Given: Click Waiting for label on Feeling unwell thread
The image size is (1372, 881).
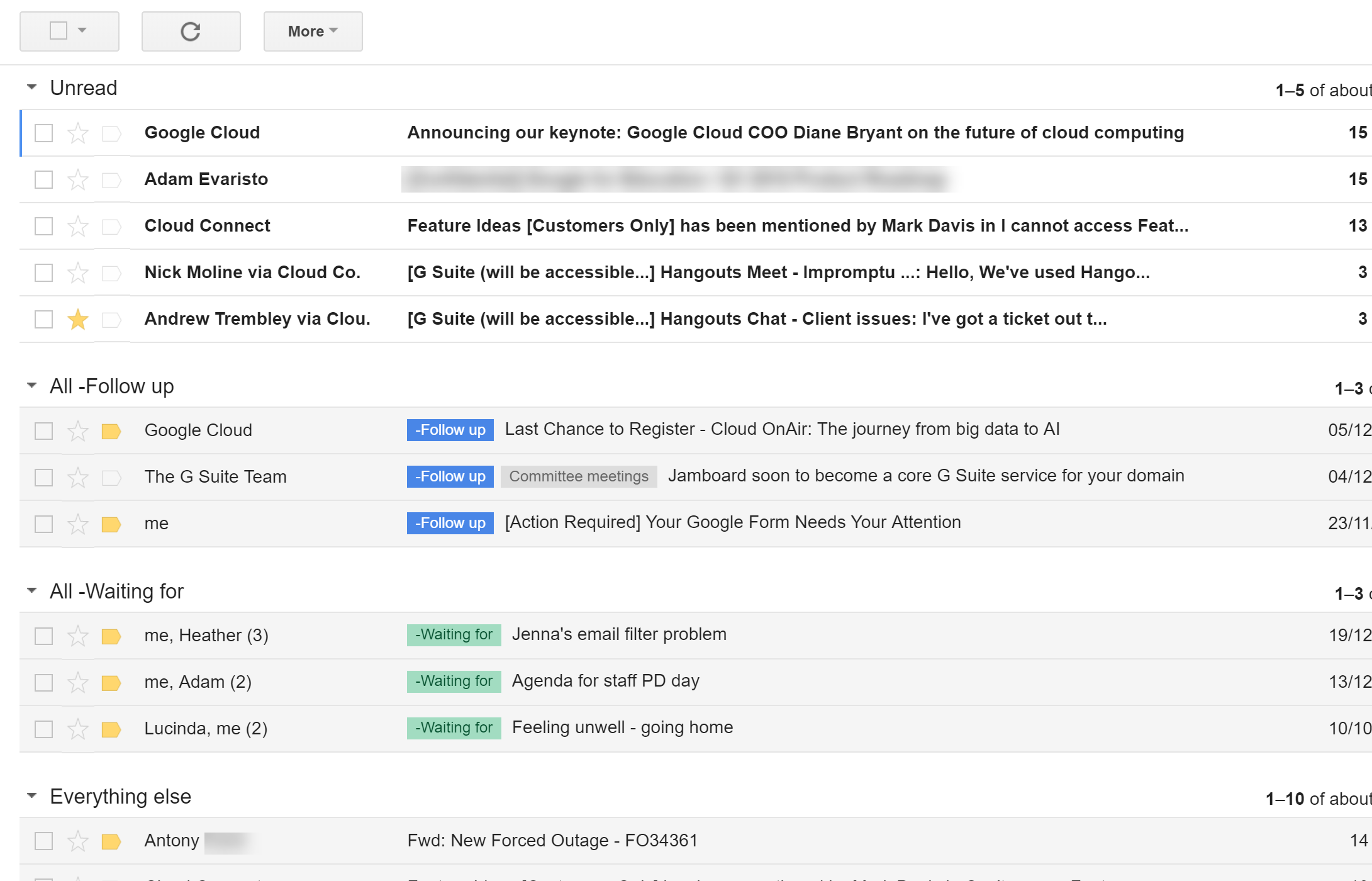Looking at the screenshot, I should coord(454,728).
